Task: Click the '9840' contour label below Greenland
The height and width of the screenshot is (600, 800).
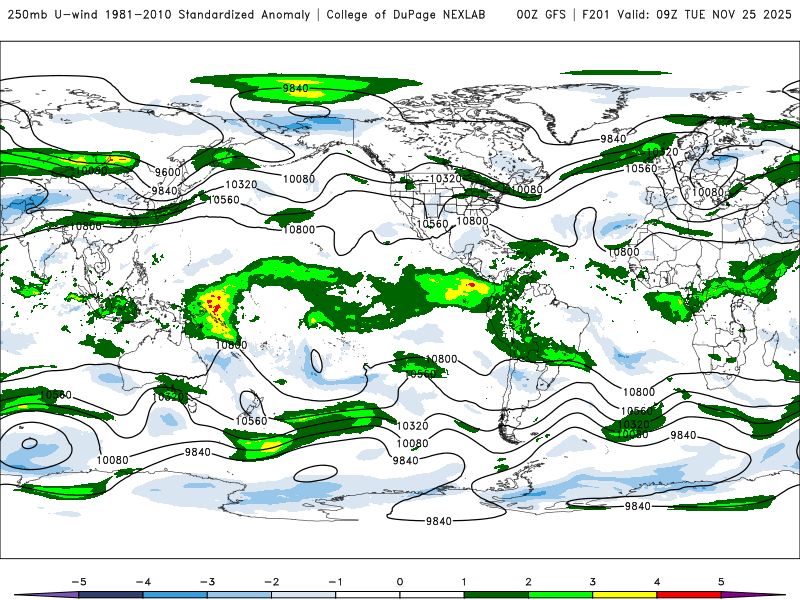Action: point(613,139)
